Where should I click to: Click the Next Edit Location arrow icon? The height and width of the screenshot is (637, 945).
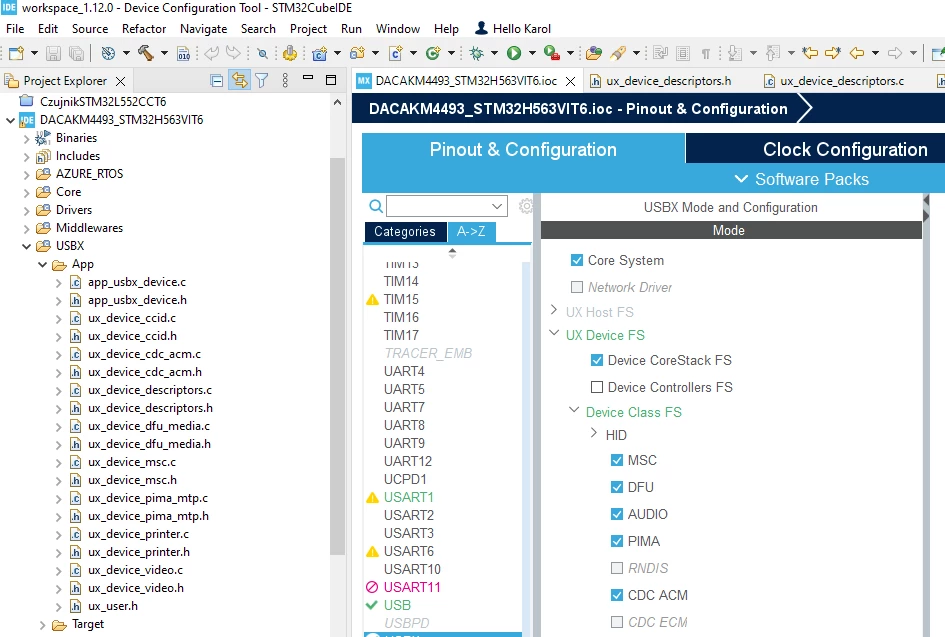pyautogui.click(x=833, y=53)
